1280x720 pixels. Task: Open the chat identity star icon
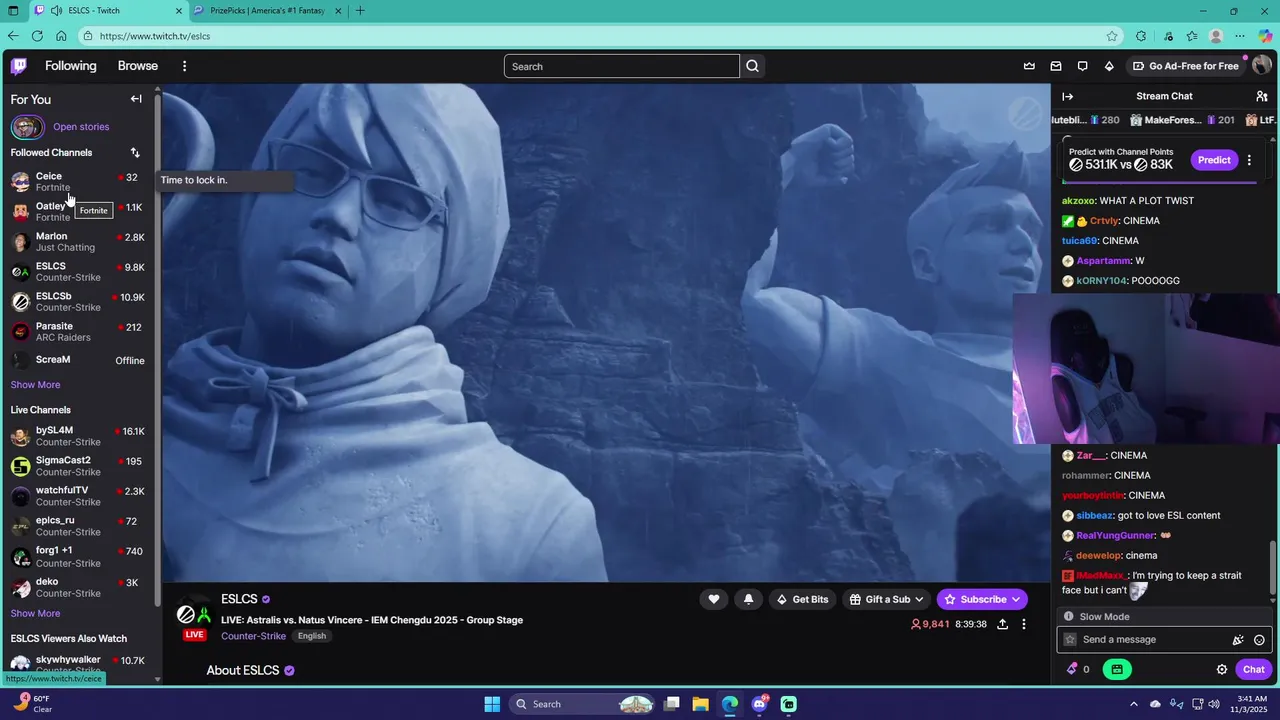(x=1070, y=640)
